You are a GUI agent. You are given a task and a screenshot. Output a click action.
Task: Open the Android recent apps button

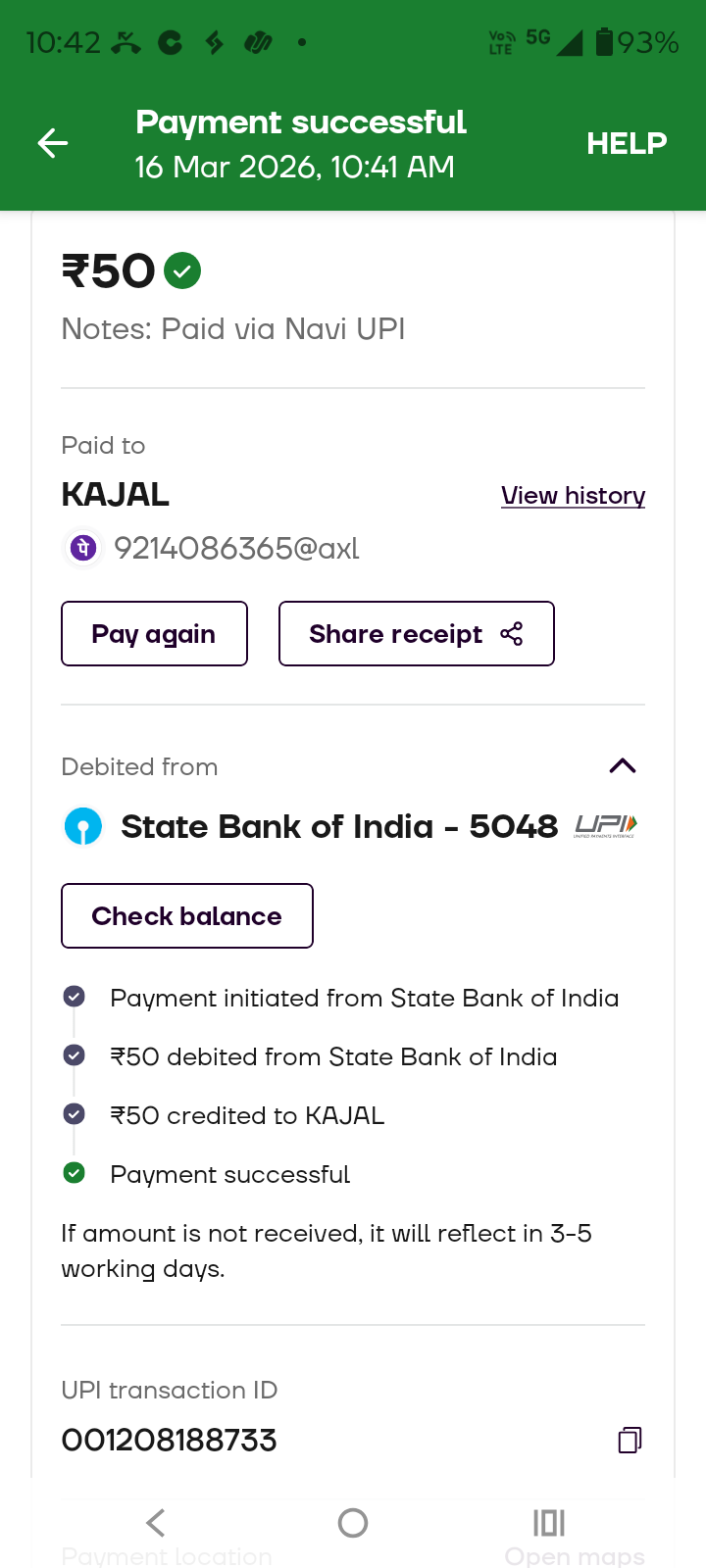pos(549,1523)
